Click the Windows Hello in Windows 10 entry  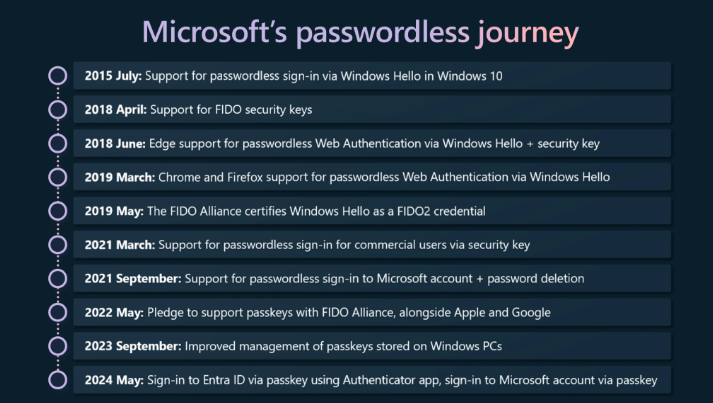click(x=372, y=75)
